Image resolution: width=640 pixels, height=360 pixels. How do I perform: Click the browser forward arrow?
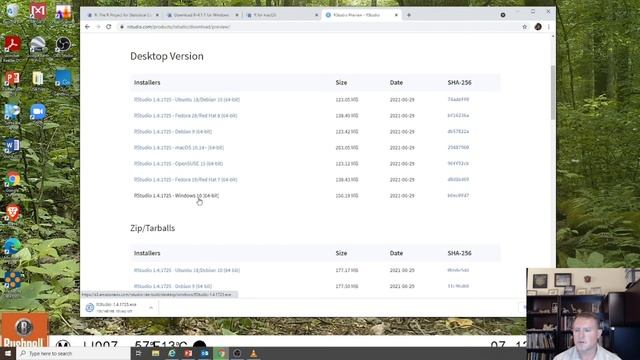(x=98, y=27)
